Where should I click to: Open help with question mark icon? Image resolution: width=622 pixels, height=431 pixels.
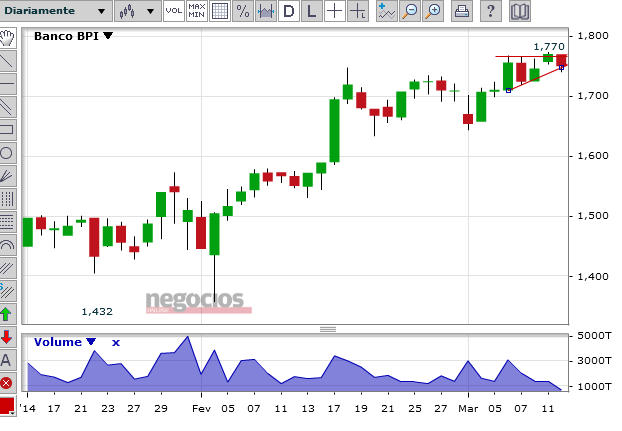point(491,11)
